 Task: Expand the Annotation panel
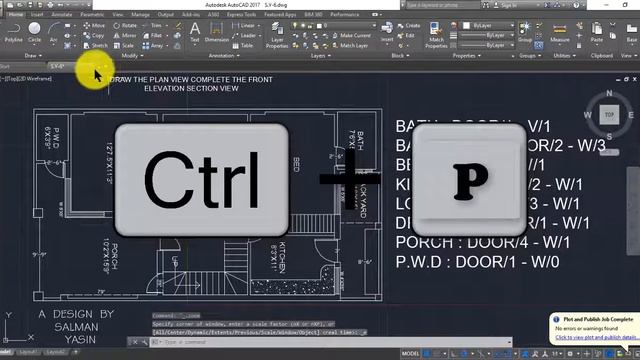point(224,56)
